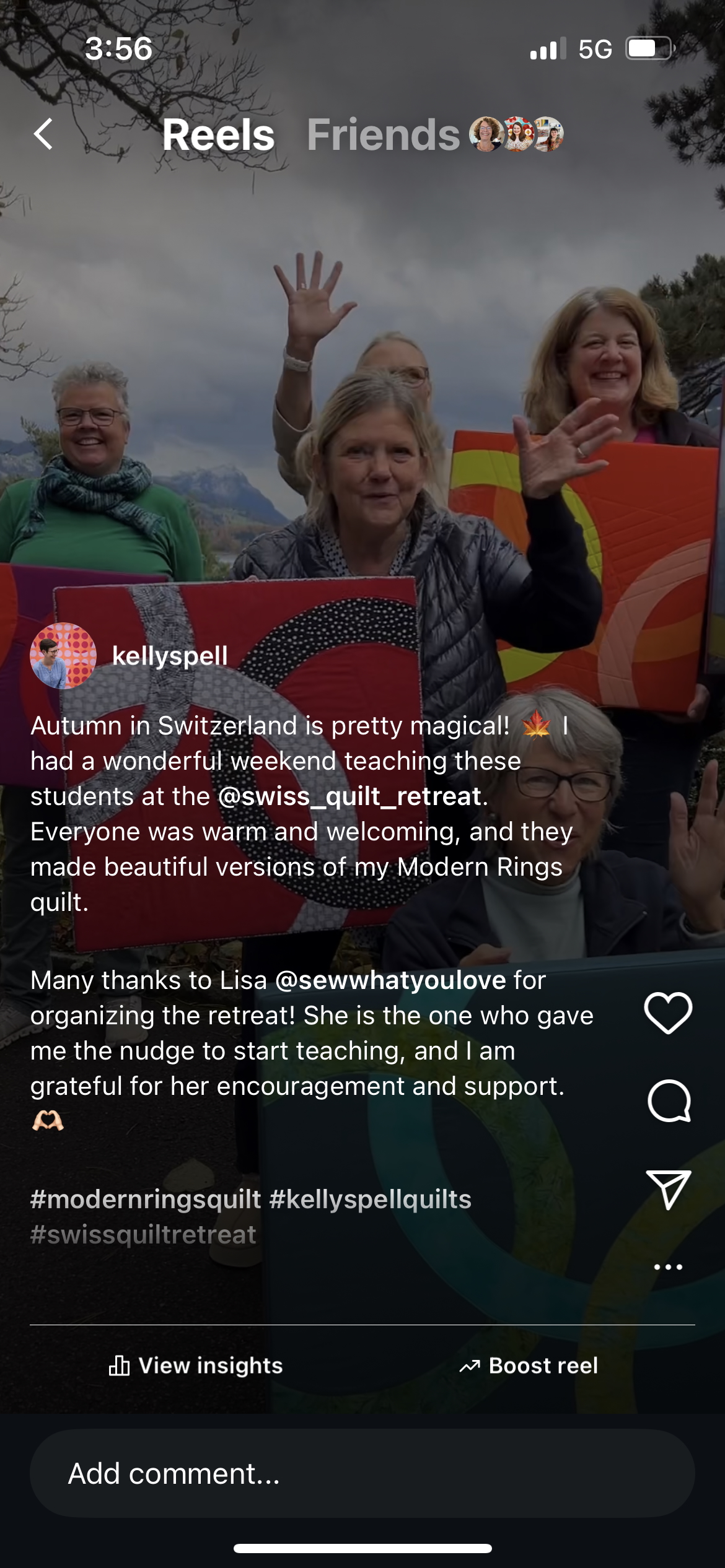
Task: Open kellyspell profile picture
Action: coord(63,656)
